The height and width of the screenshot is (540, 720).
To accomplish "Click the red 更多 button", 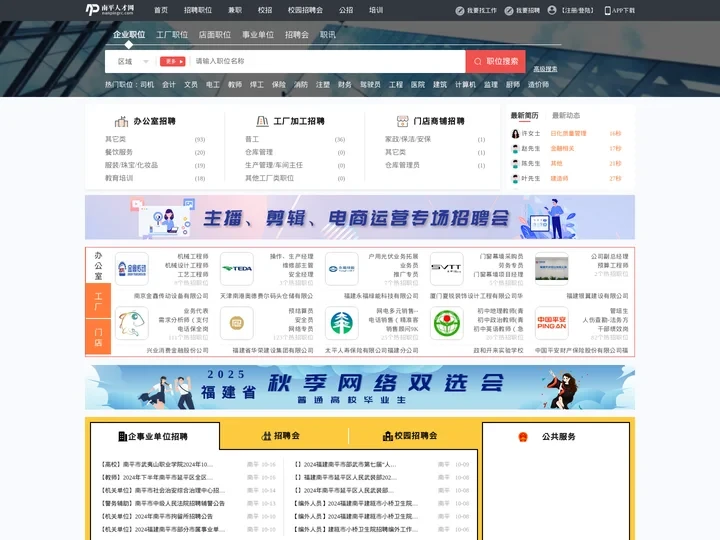I will (172, 62).
